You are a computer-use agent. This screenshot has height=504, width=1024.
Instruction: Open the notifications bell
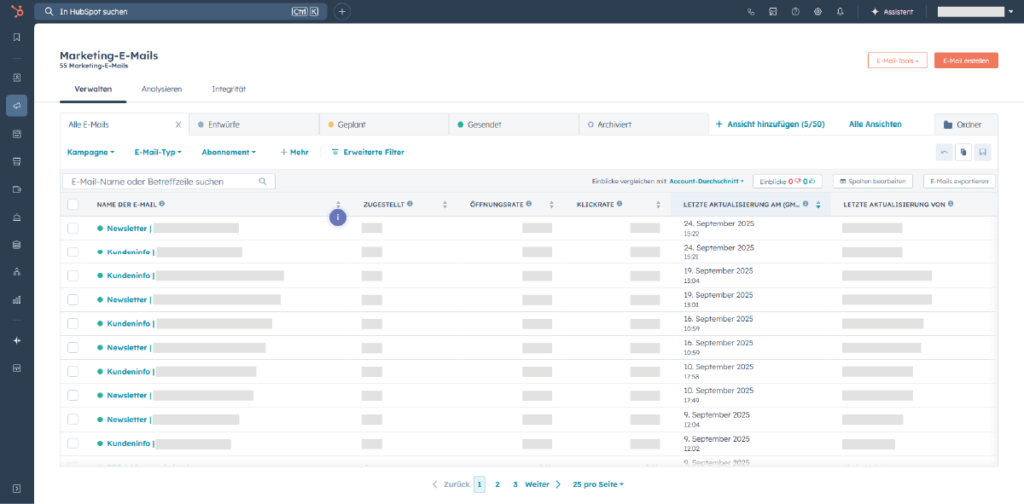click(x=840, y=12)
